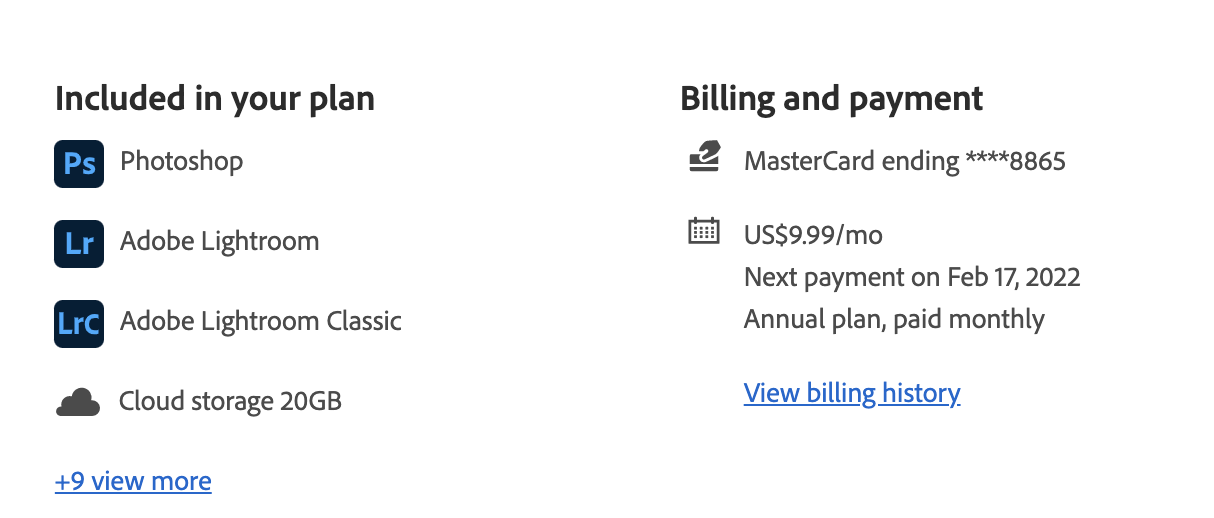Click the US$9.99/mo price

point(813,235)
